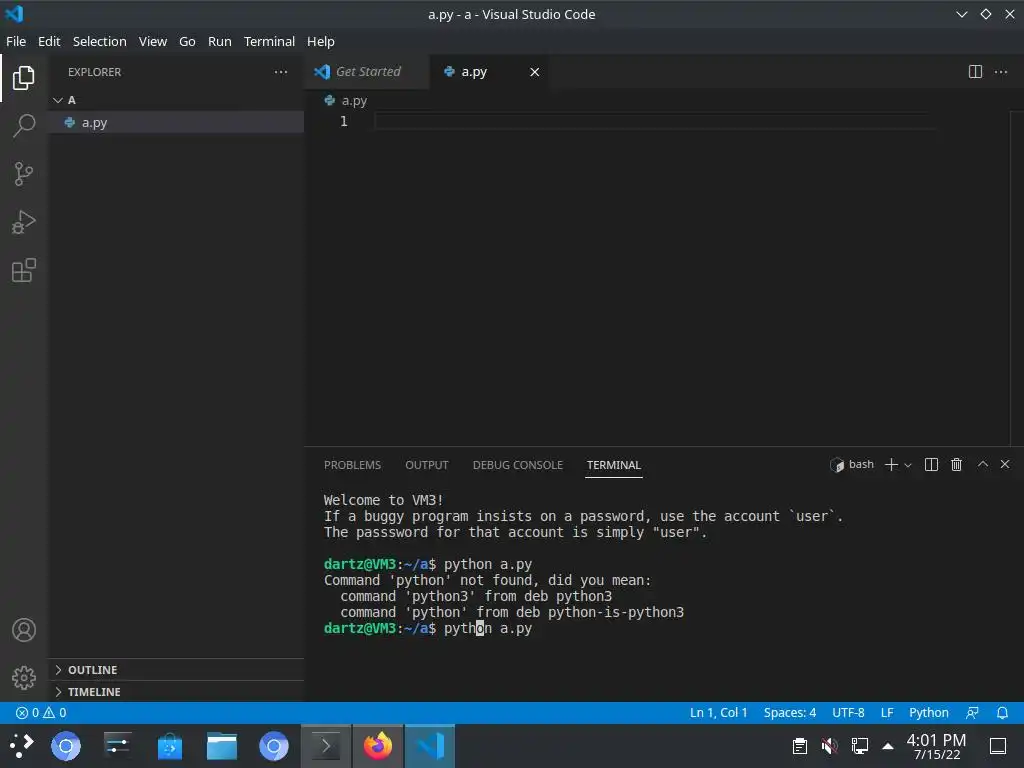Change end of line sequence LF
Image resolution: width=1024 pixels, height=768 pixels.
pyautogui.click(x=887, y=712)
